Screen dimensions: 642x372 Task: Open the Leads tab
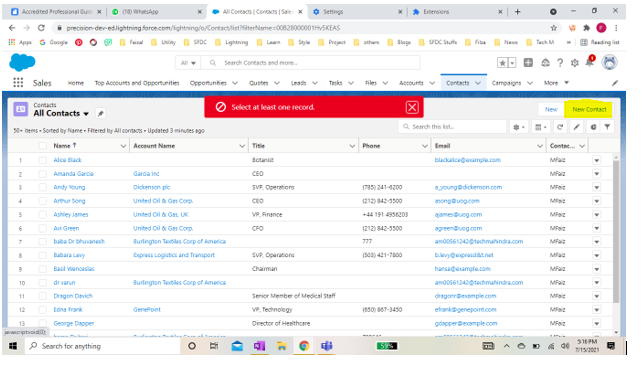pyautogui.click(x=298, y=83)
